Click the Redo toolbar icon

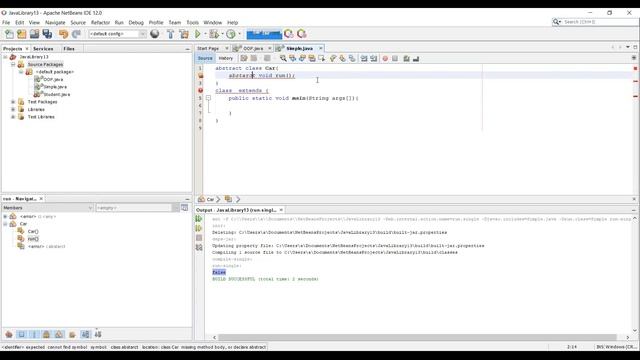point(76,34)
